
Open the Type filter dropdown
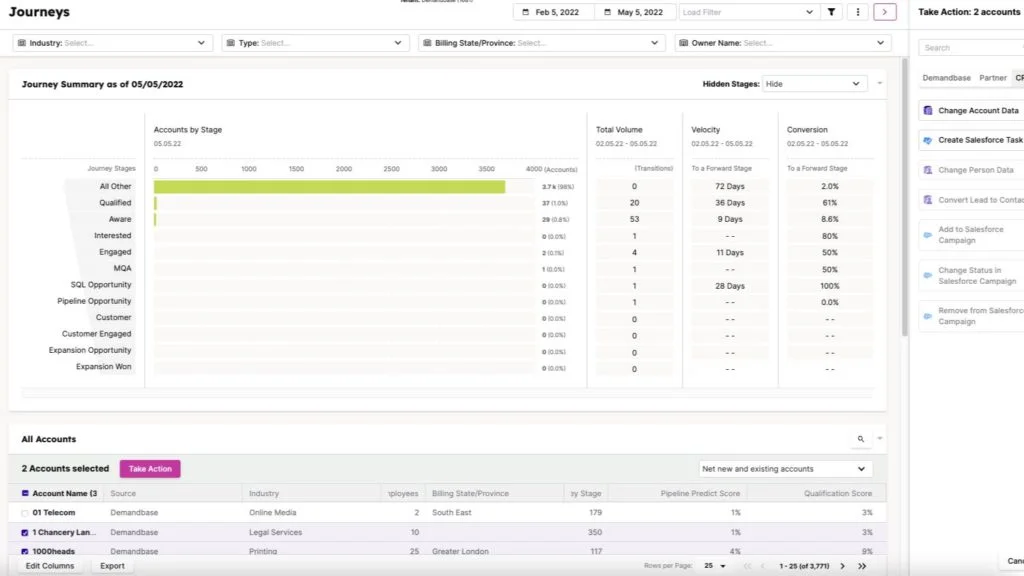click(315, 43)
